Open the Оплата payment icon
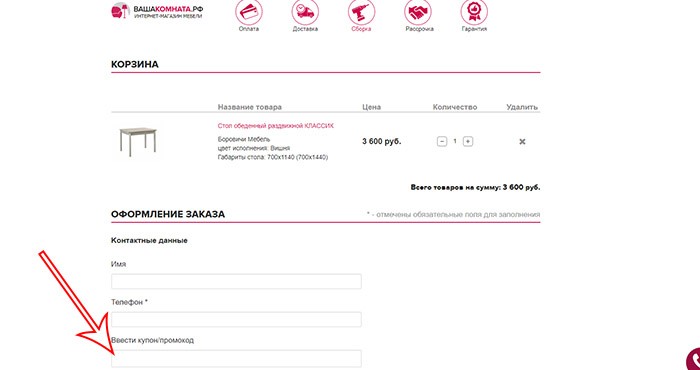 coord(249,12)
